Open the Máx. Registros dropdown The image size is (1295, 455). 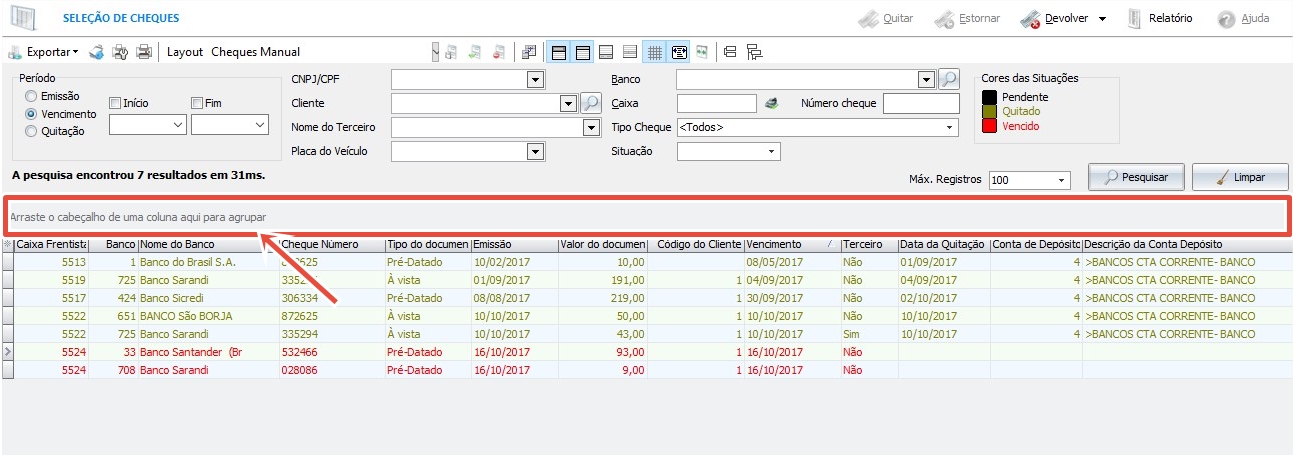[1060, 180]
